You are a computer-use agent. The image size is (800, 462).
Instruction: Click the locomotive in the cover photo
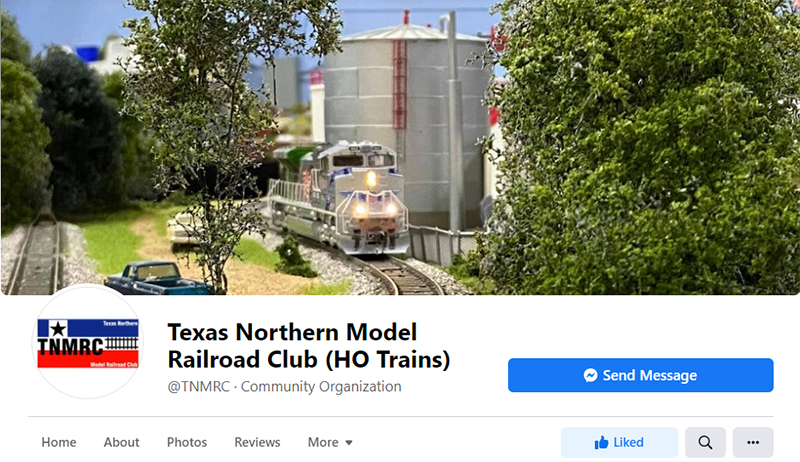[x=339, y=199]
